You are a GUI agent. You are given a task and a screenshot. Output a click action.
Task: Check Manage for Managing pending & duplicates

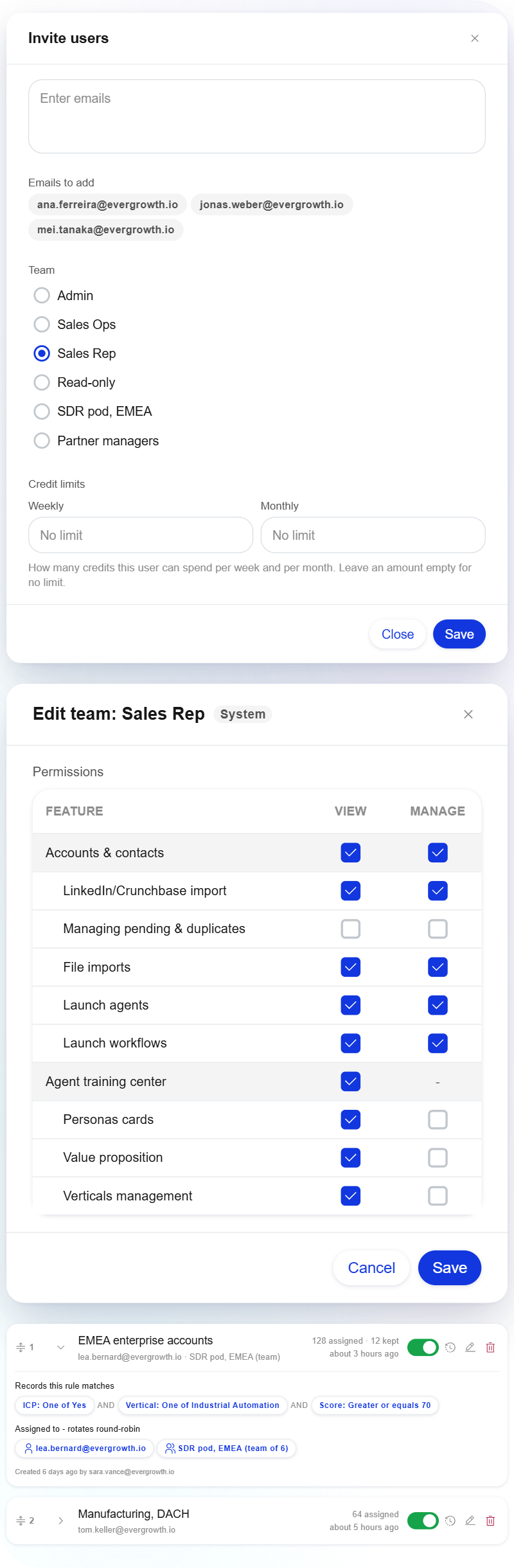(x=438, y=929)
